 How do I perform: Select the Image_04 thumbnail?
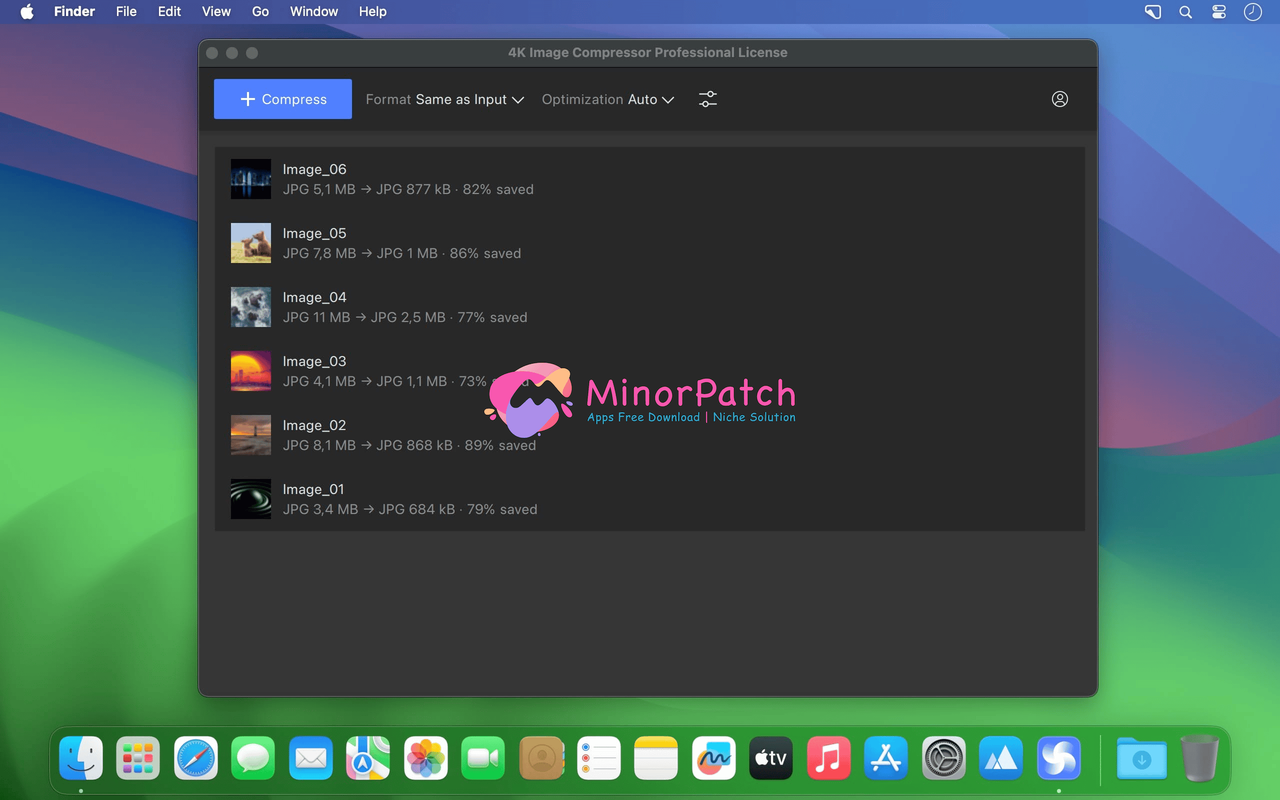click(x=251, y=307)
